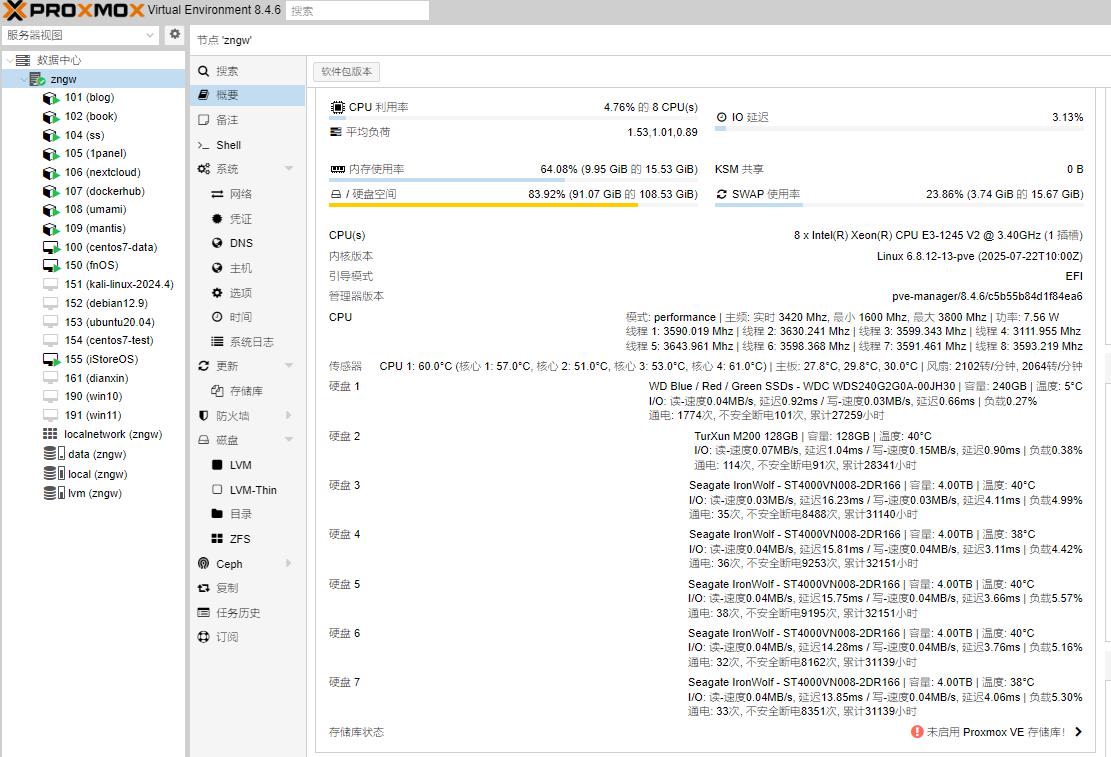This screenshot has width=1111, height=757.
Task: Open Shell console for the node
Action: click(x=229, y=145)
